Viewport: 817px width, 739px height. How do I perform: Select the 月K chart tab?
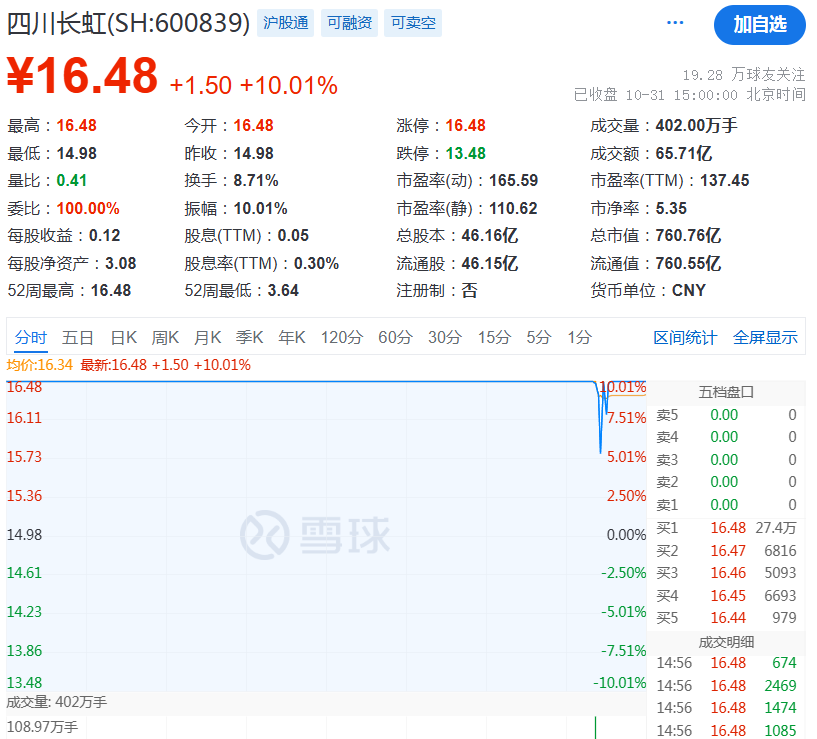tap(208, 337)
